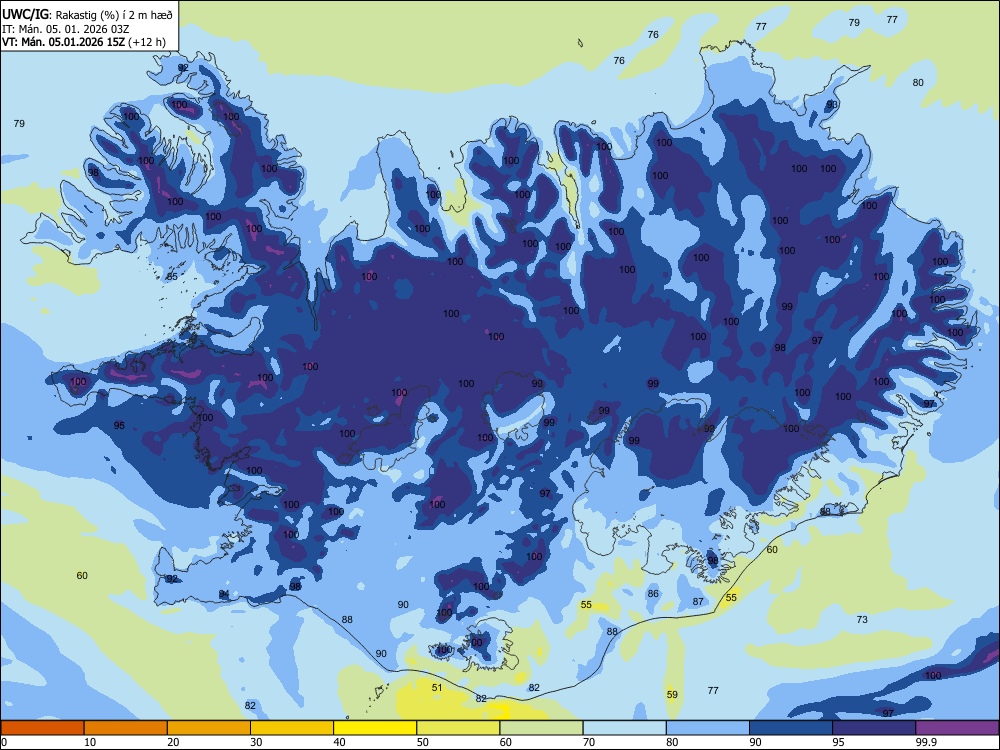The image size is (1000, 750).
Task: Click the map humidity value '73'
Action: [x=862, y=619]
